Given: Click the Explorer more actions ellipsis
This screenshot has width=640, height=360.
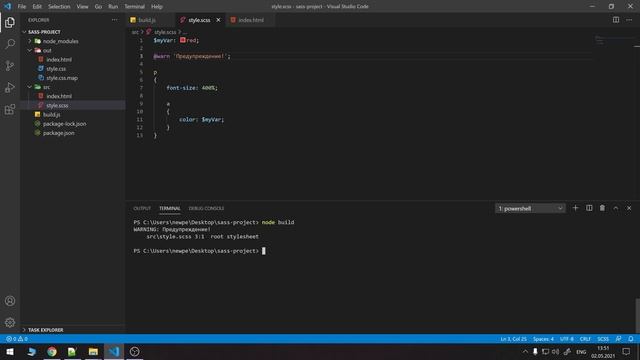Looking at the screenshot, I should click(x=115, y=20).
